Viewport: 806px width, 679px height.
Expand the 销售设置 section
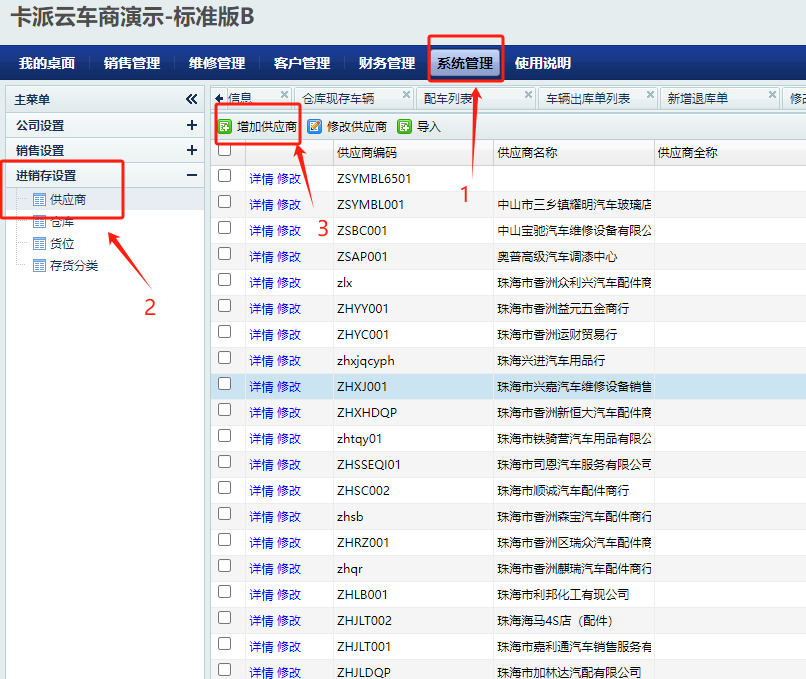[191, 150]
